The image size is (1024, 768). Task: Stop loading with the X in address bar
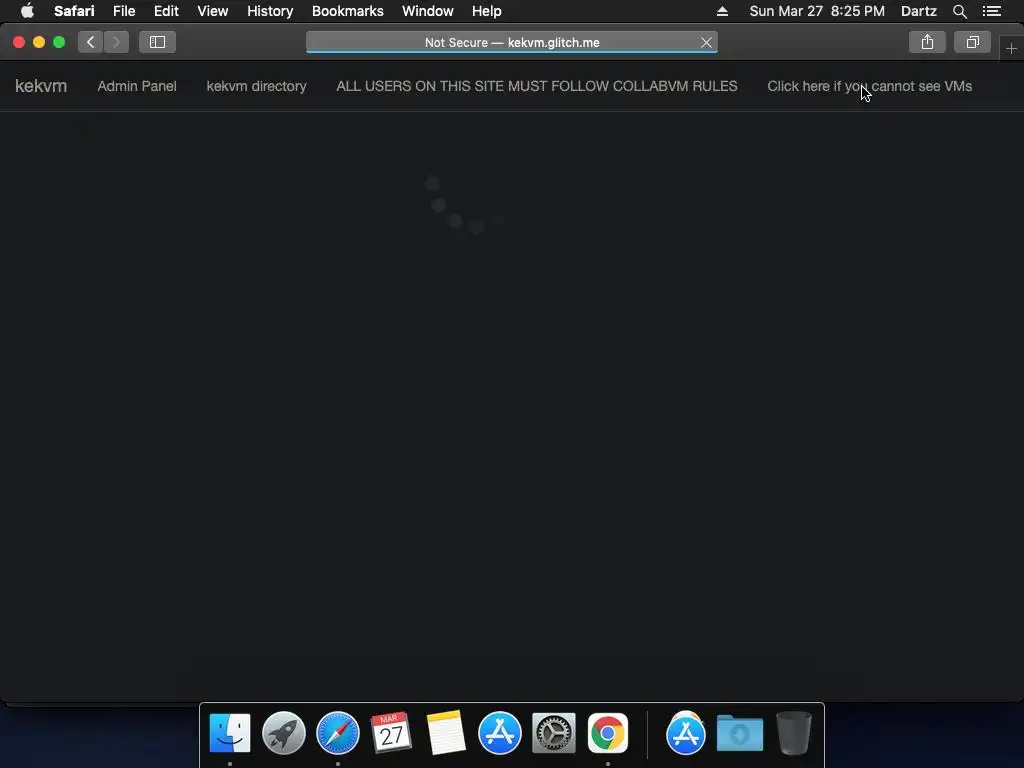(x=706, y=42)
